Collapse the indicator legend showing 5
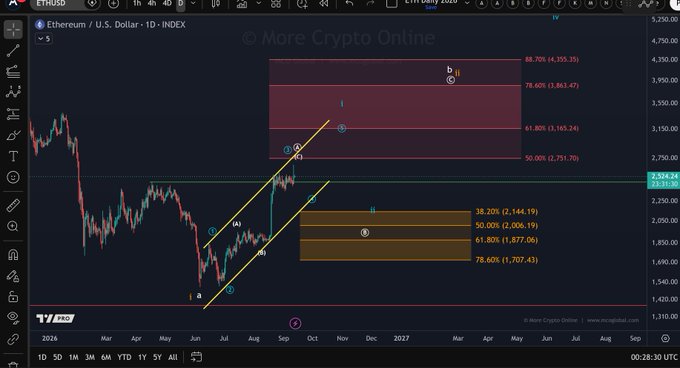680x368 pixels. (x=44, y=39)
